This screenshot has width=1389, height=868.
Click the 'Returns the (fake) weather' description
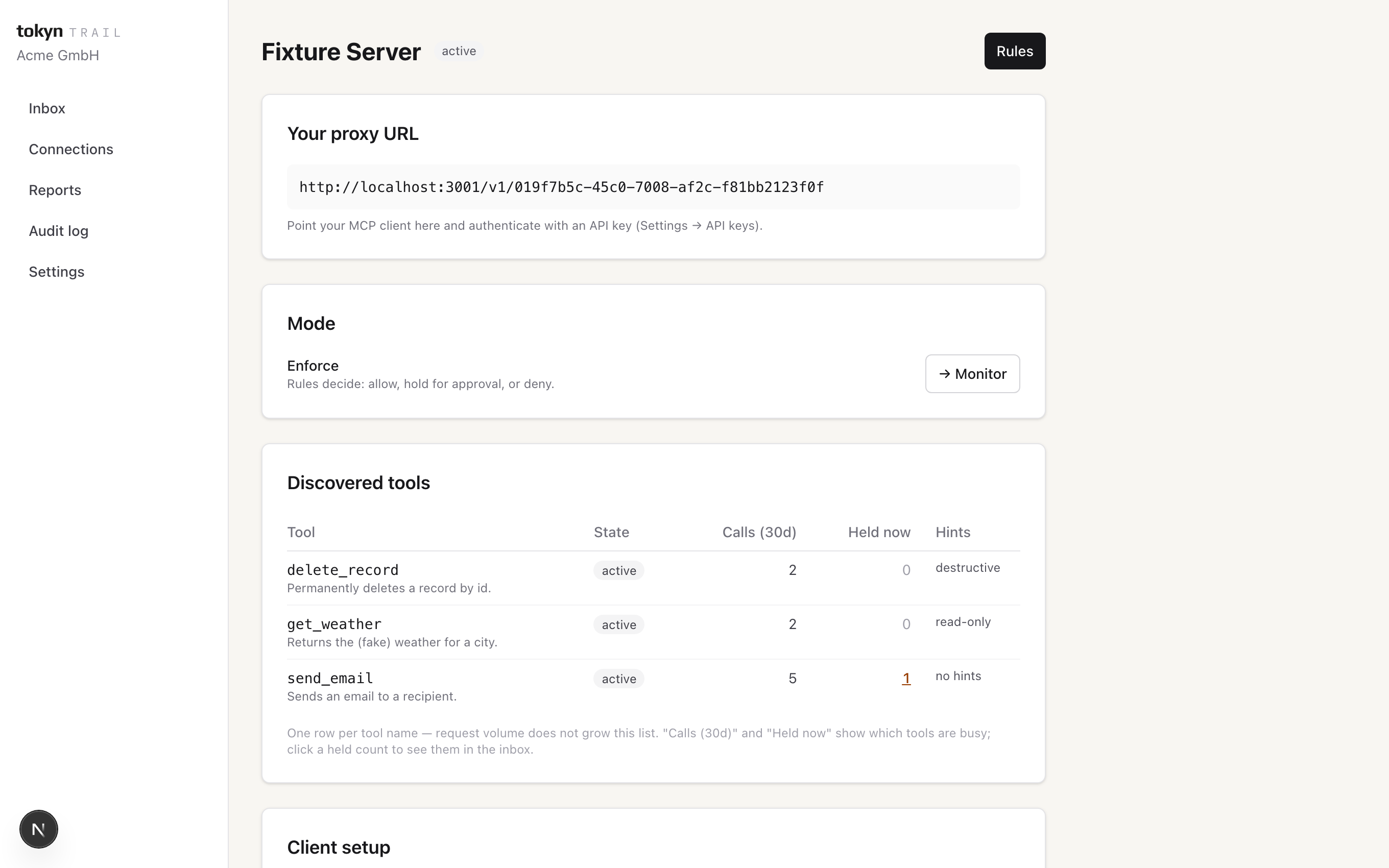click(x=392, y=642)
